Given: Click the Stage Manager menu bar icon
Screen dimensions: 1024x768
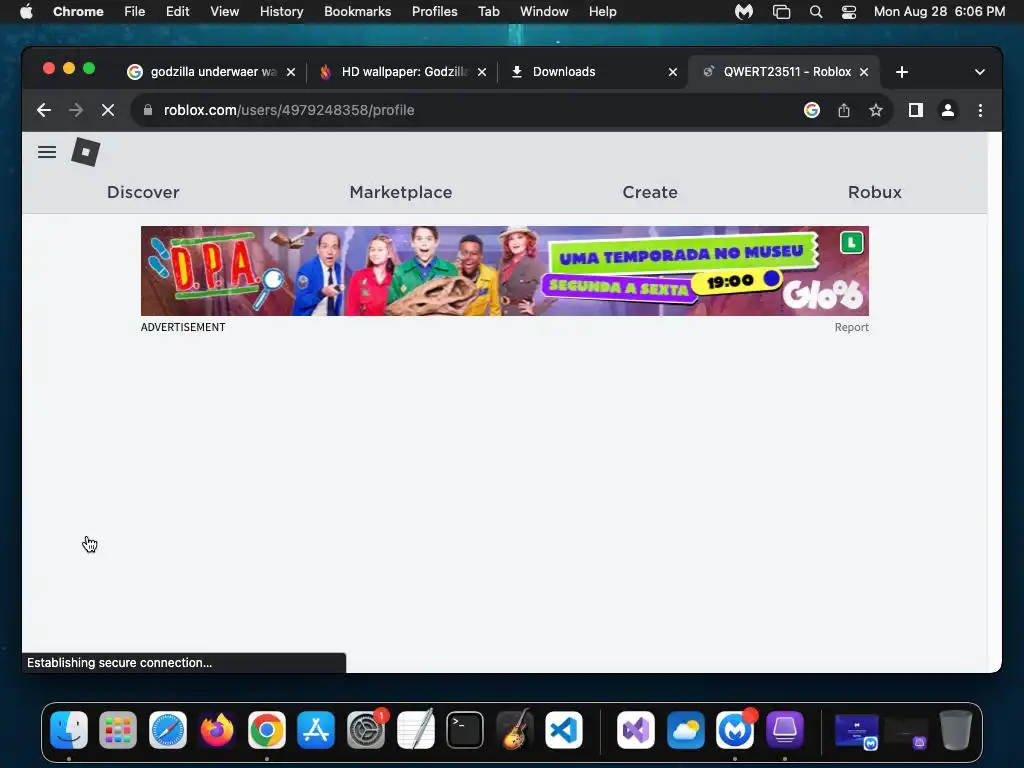Looking at the screenshot, I should (781, 12).
